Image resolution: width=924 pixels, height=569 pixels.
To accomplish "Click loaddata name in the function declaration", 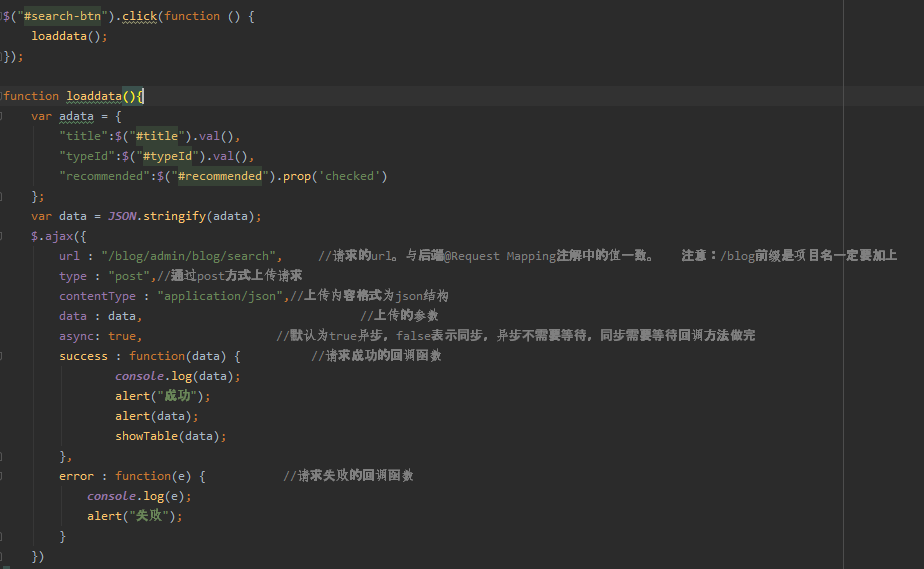I will (x=94, y=96).
